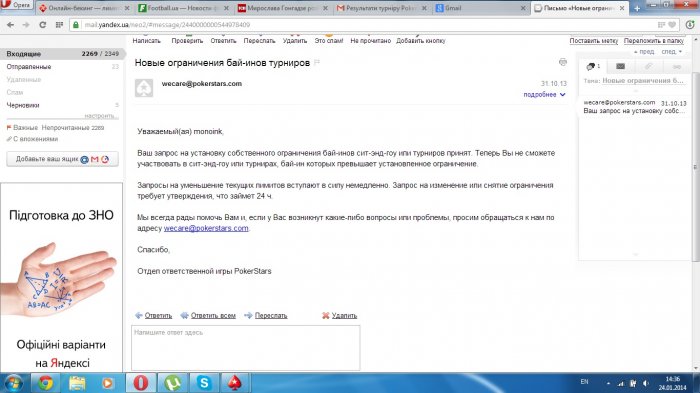Click the Windows Start button

pyautogui.click(x=13, y=384)
